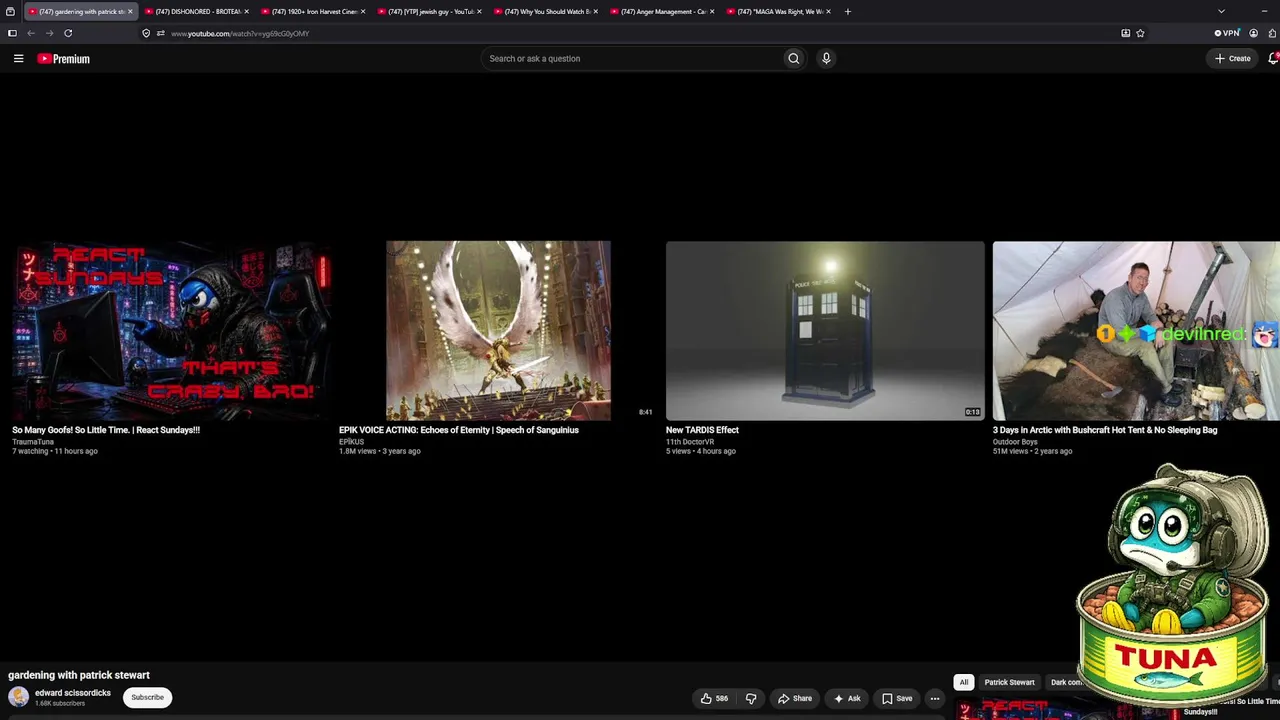
Task: Open the TARDIS video thumbnail
Action: [x=825, y=330]
